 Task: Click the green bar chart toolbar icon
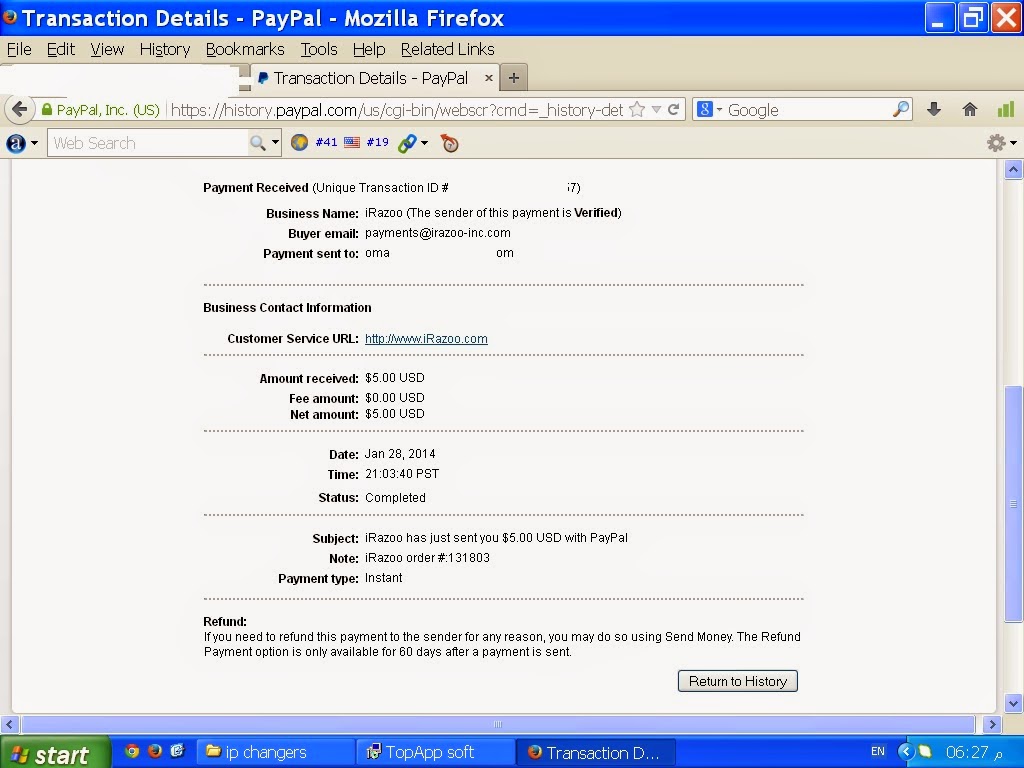click(x=1006, y=110)
